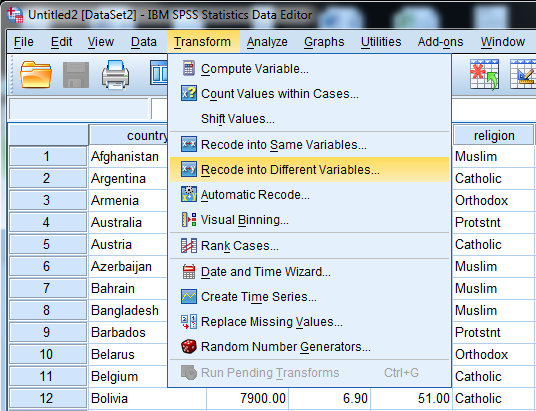
Task: Click the 6.90 cell in Bolivia row
Action: tap(330, 398)
